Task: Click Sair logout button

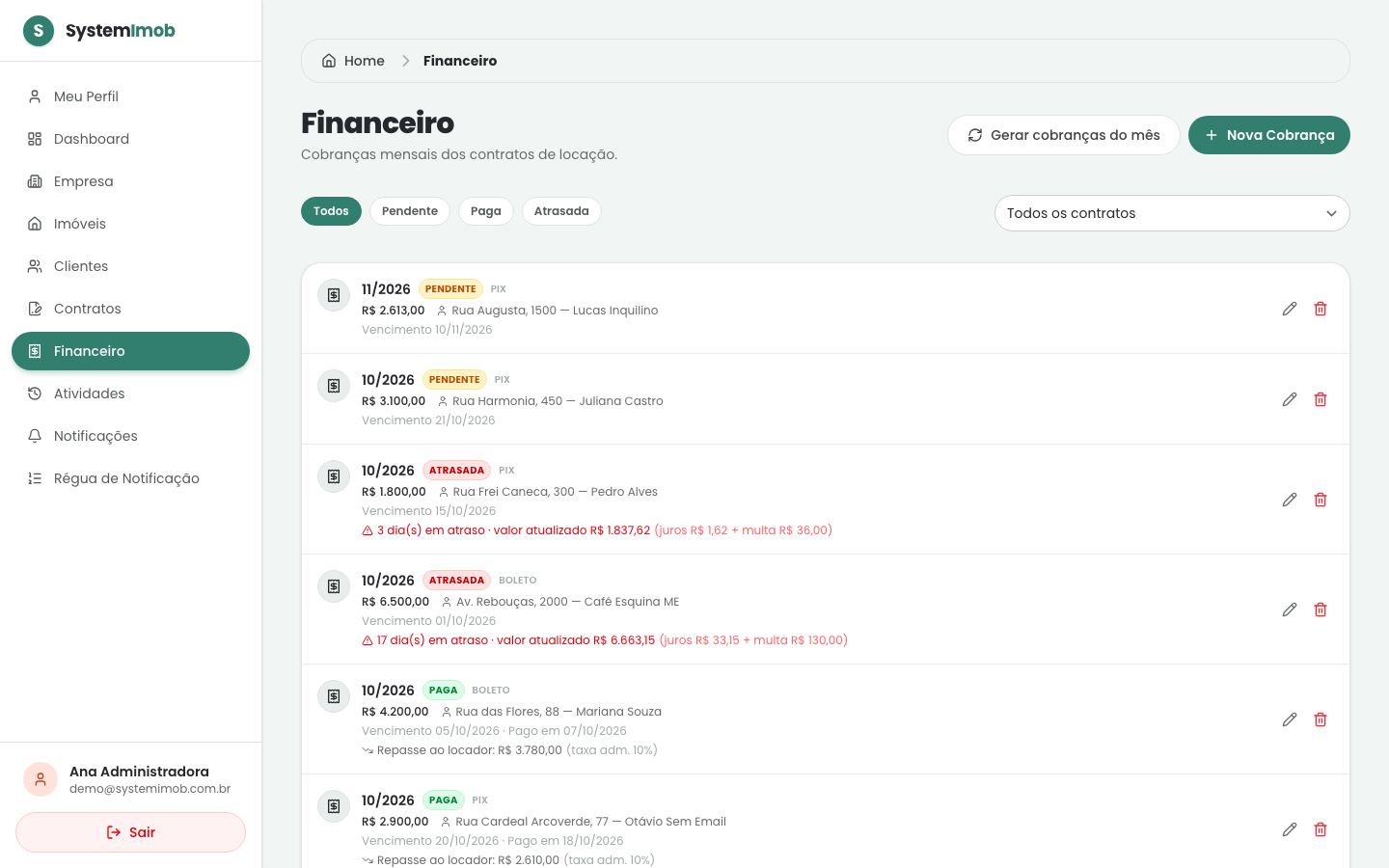Action: 130,832
